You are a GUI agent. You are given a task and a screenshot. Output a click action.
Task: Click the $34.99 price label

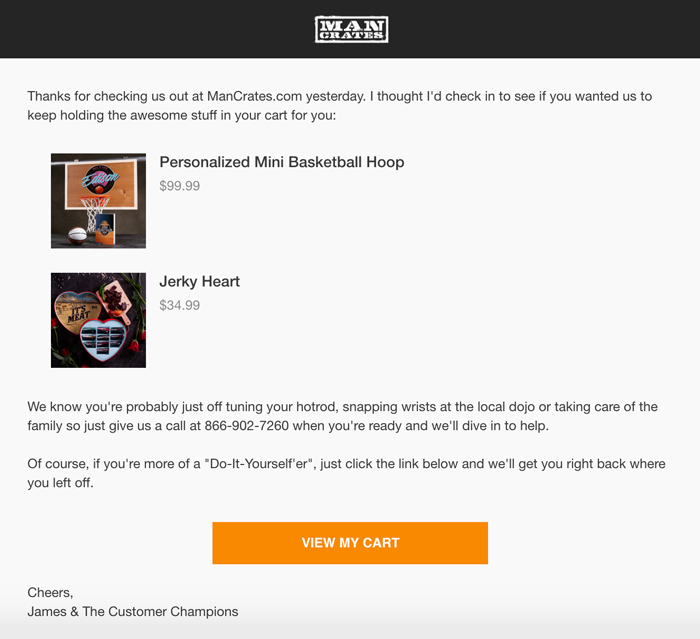click(179, 305)
